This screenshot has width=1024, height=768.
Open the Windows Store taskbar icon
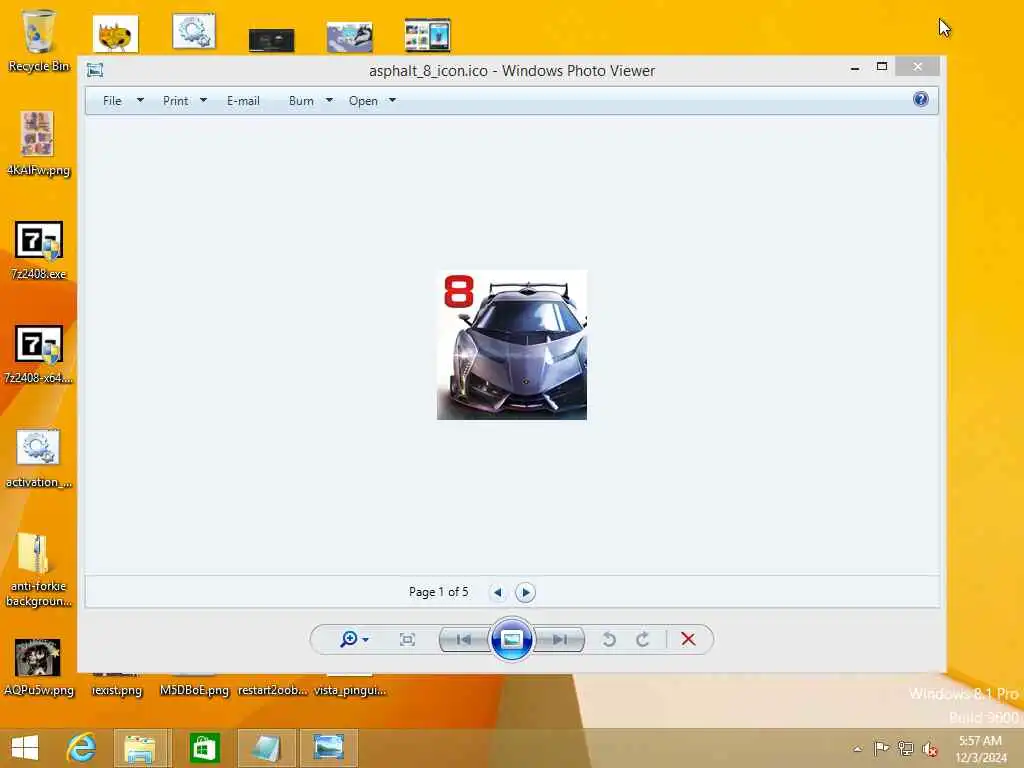coord(204,748)
